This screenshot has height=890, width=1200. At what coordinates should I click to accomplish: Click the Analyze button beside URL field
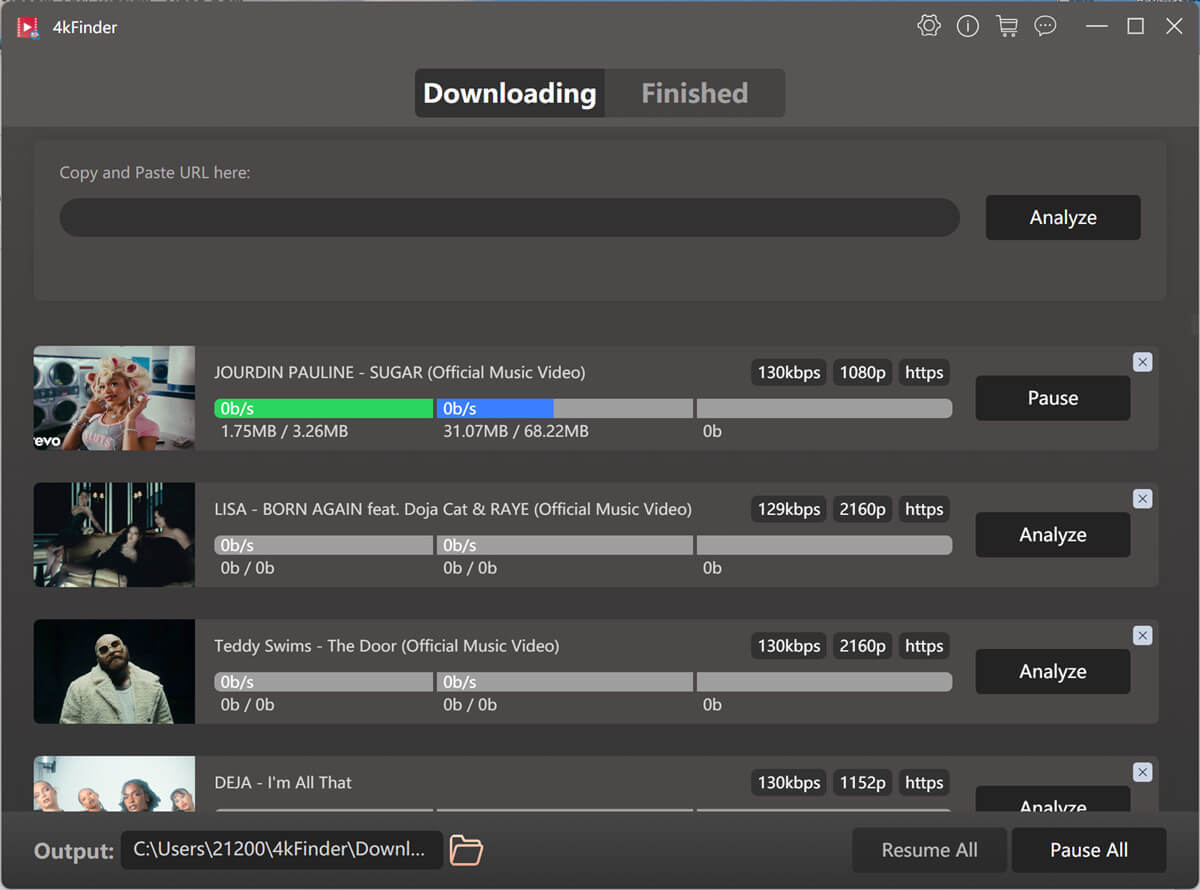tap(1063, 217)
